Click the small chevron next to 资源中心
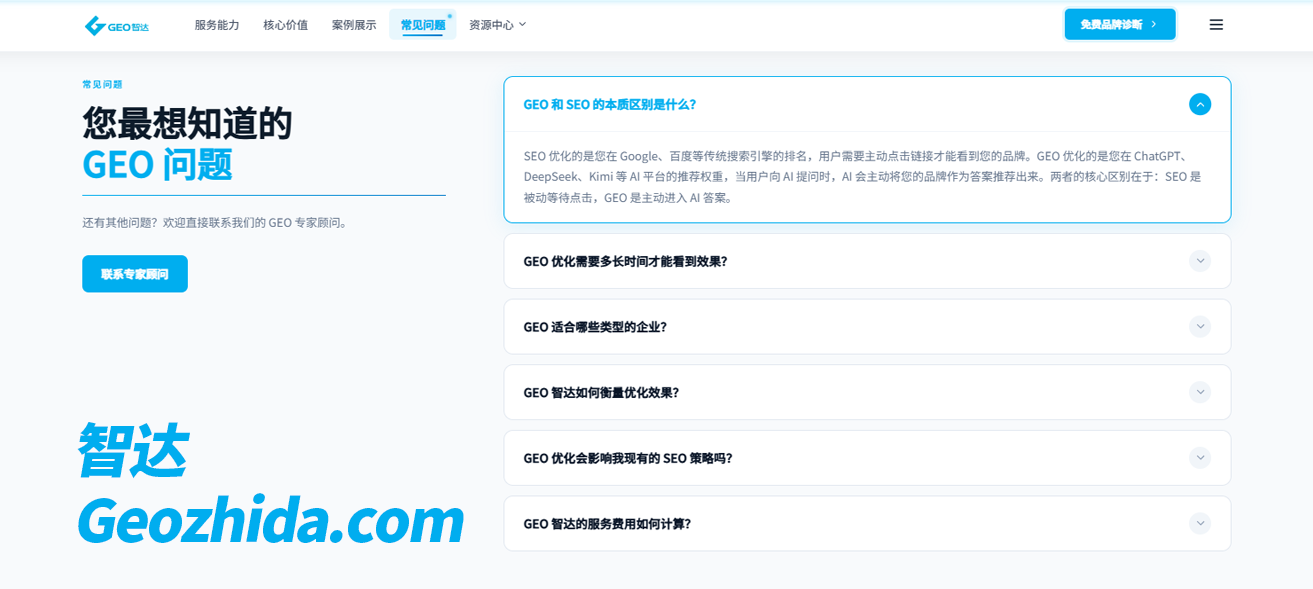 523,25
